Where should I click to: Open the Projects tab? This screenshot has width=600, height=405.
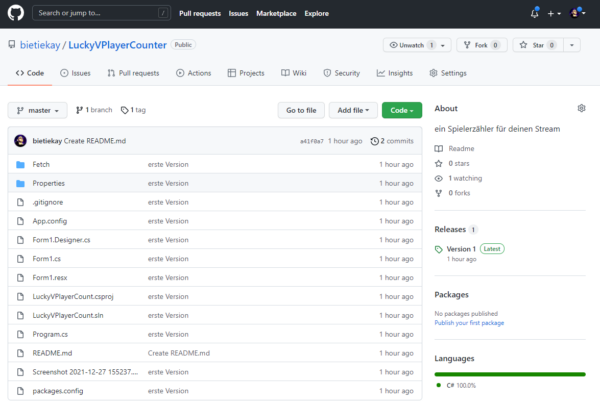click(246, 73)
